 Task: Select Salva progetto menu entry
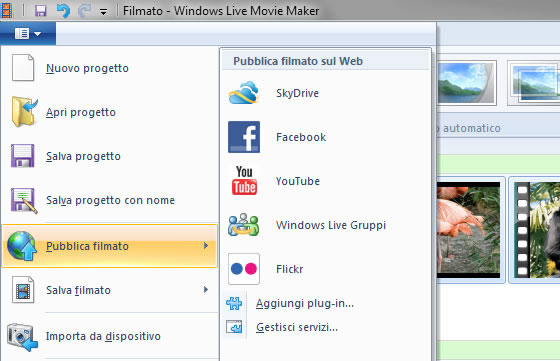pyautogui.click(x=109, y=156)
